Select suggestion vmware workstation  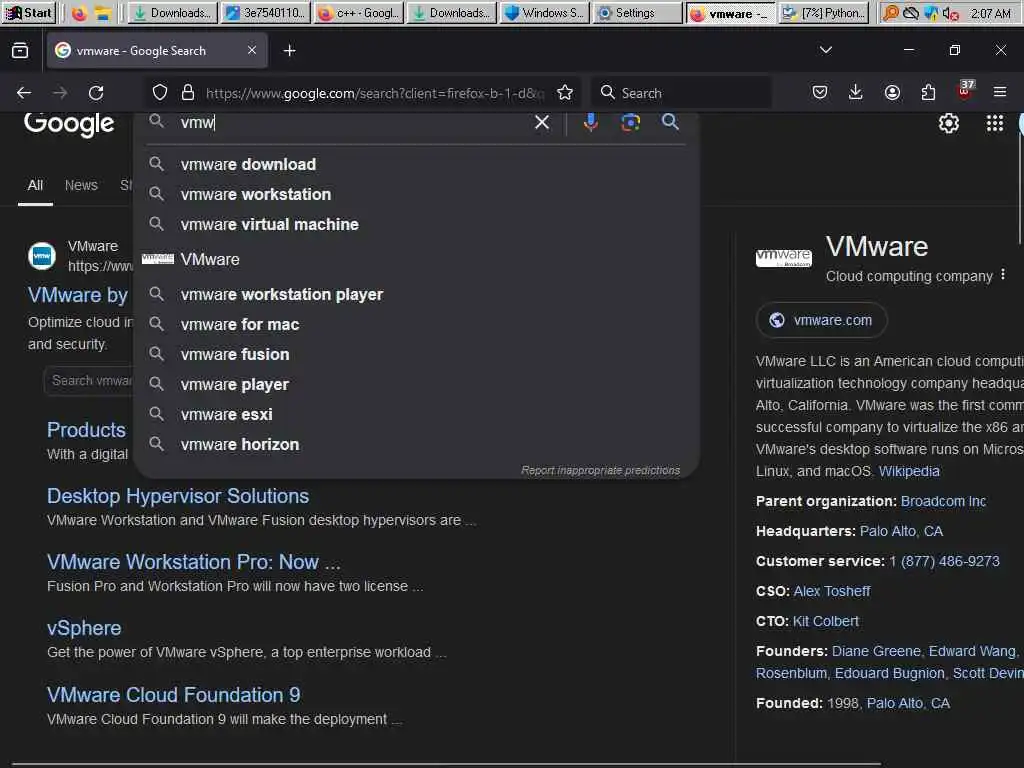click(417, 195)
